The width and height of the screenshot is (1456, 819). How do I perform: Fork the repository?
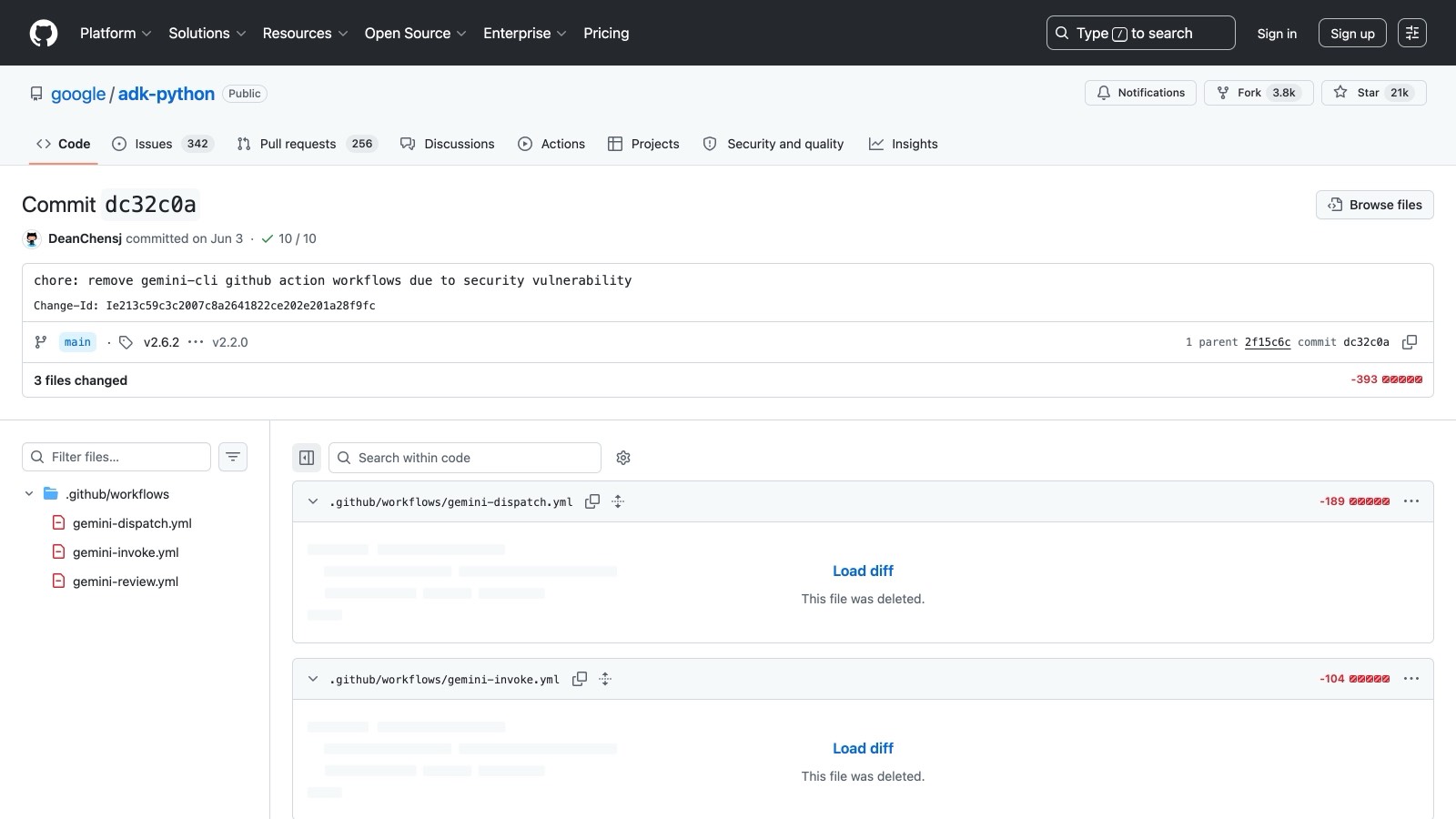coord(1259,93)
